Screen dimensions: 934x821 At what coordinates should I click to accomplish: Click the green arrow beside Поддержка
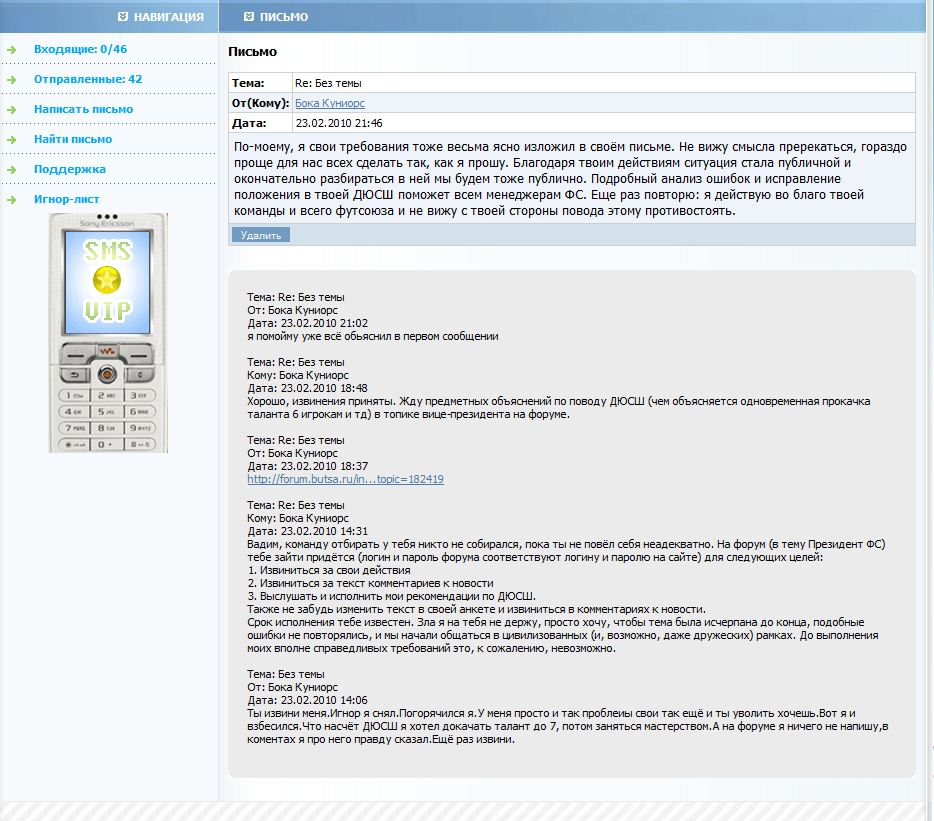click(11, 169)
